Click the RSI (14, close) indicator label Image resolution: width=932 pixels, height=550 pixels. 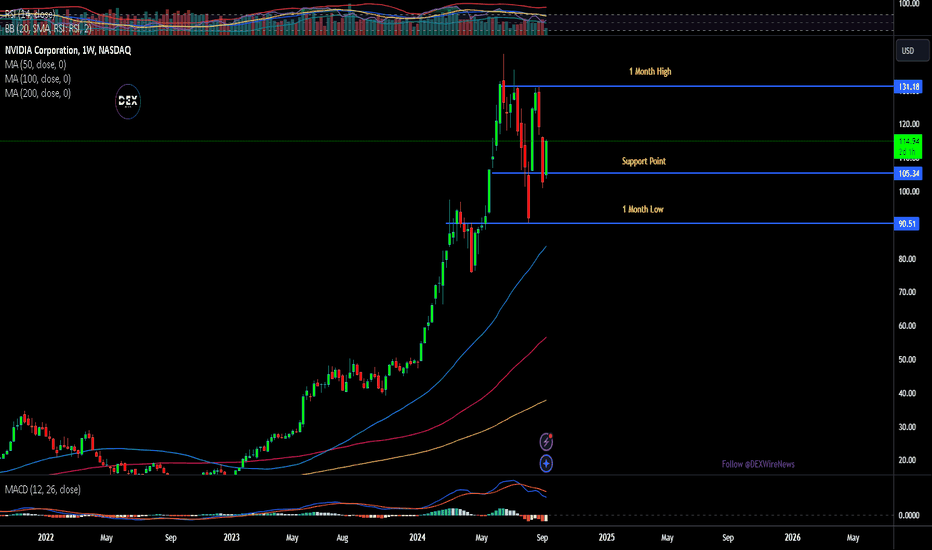coord(30,14)
